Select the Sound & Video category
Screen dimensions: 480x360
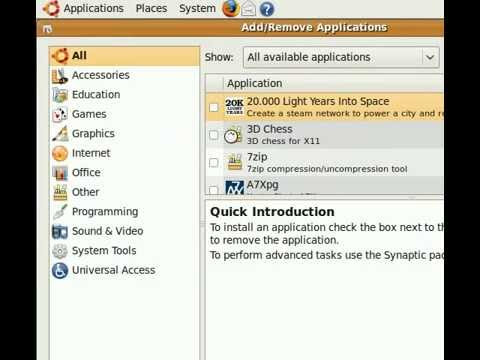point(124,231)
